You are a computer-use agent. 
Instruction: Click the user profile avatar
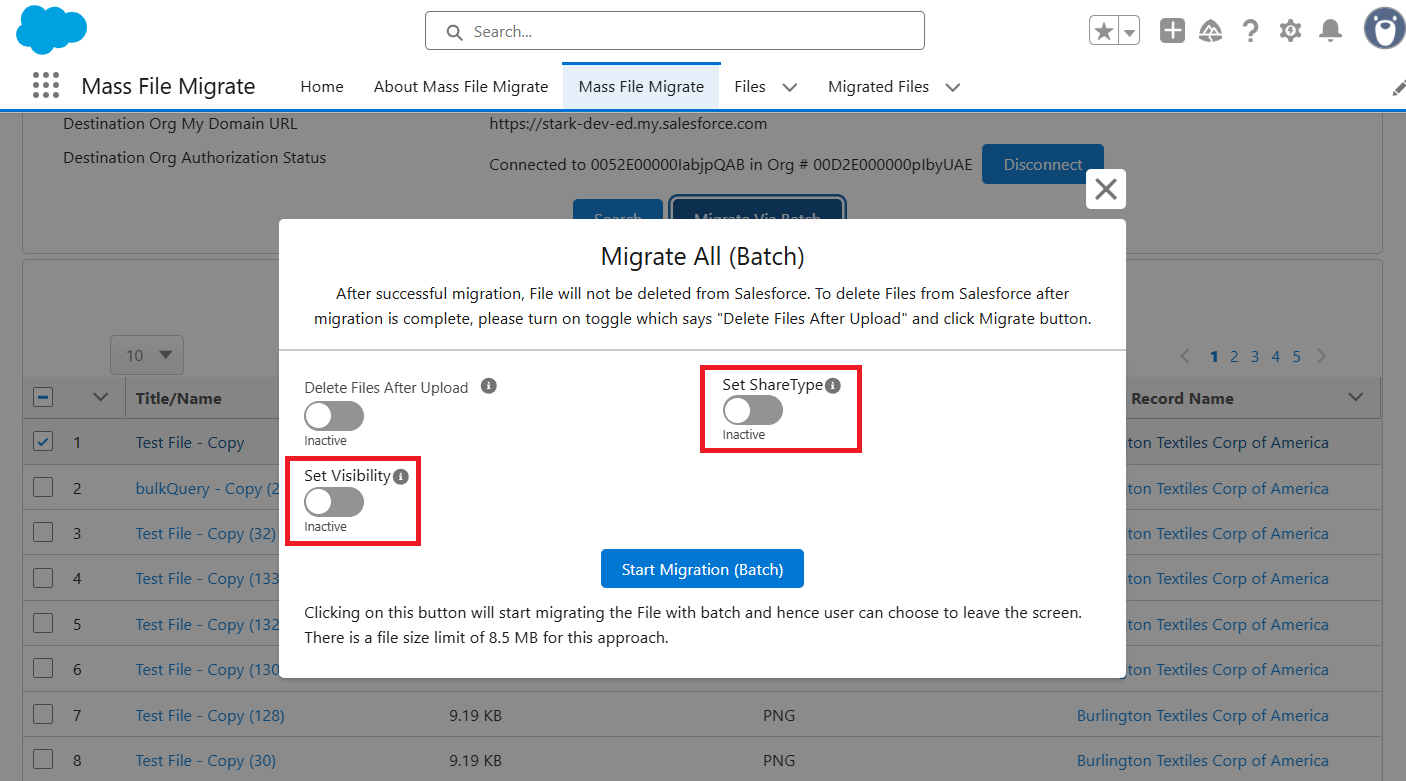click(1384, 29)
